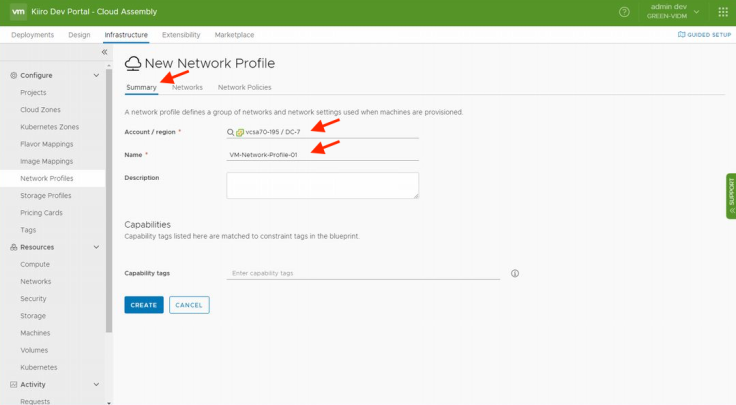Open the GUIDED SETUP link
736x405 pixels.
[x=705, y=35]
